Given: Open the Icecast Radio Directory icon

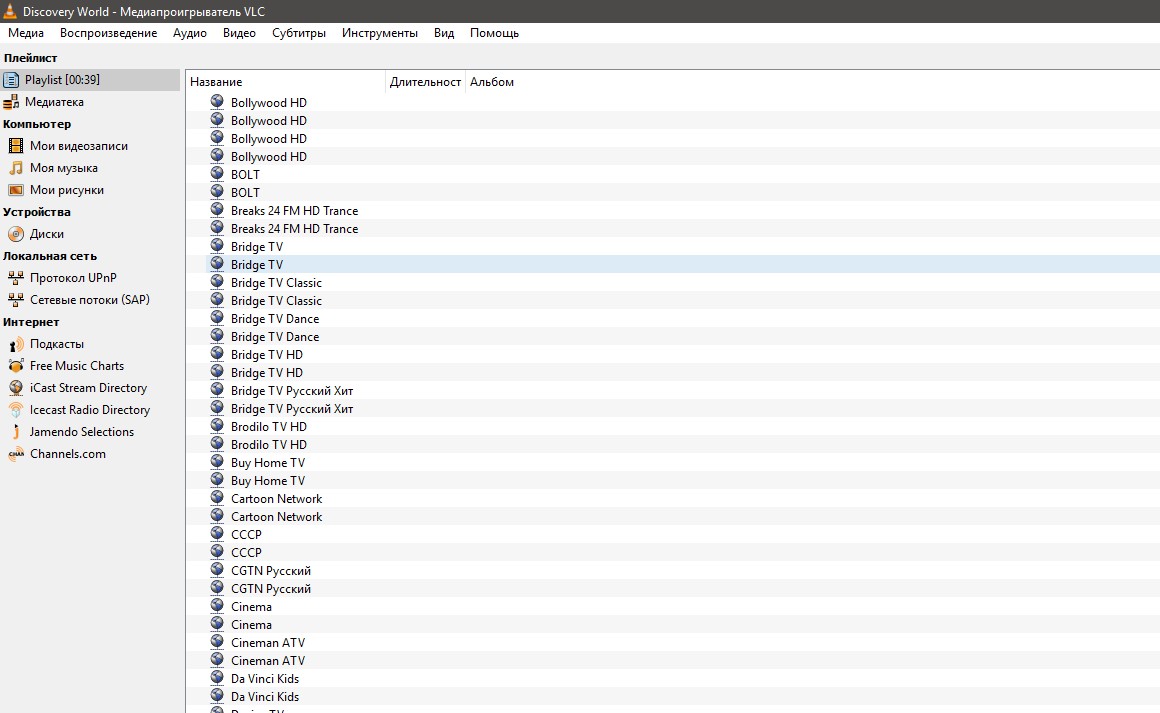Looking at the screenshot, I should click(16, 410).
